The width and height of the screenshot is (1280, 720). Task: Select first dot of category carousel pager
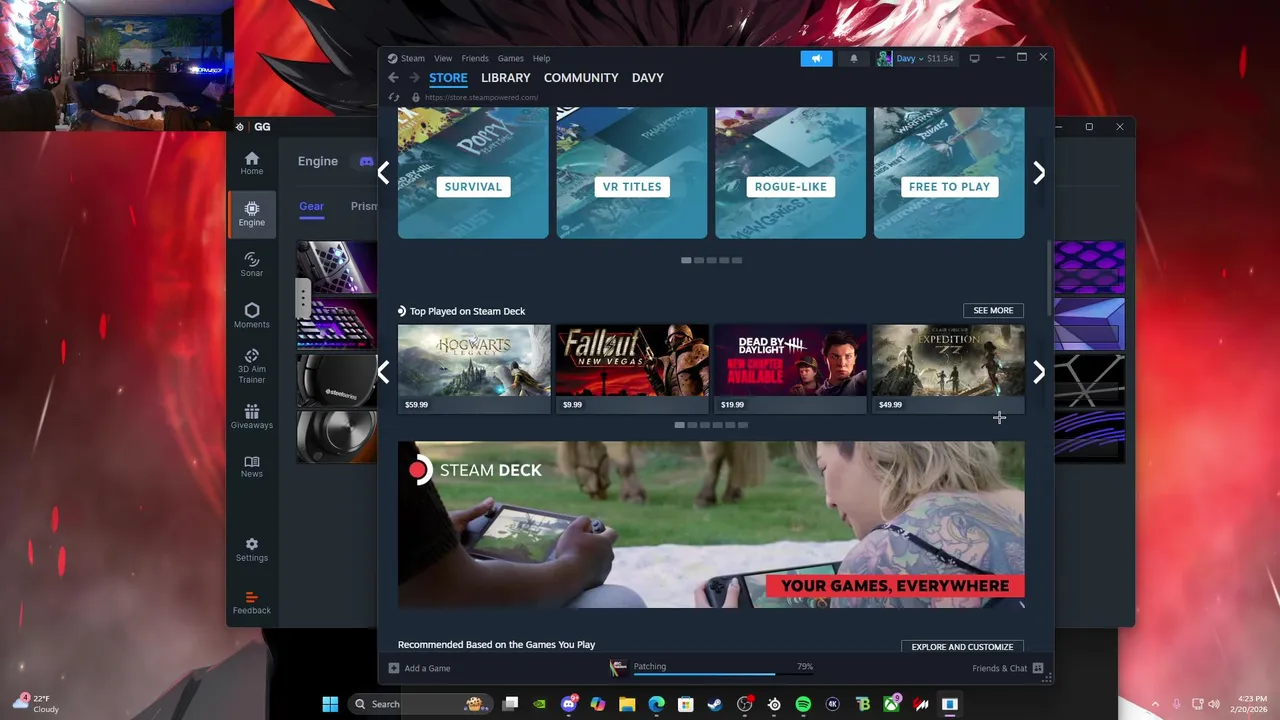click(686, 260)
